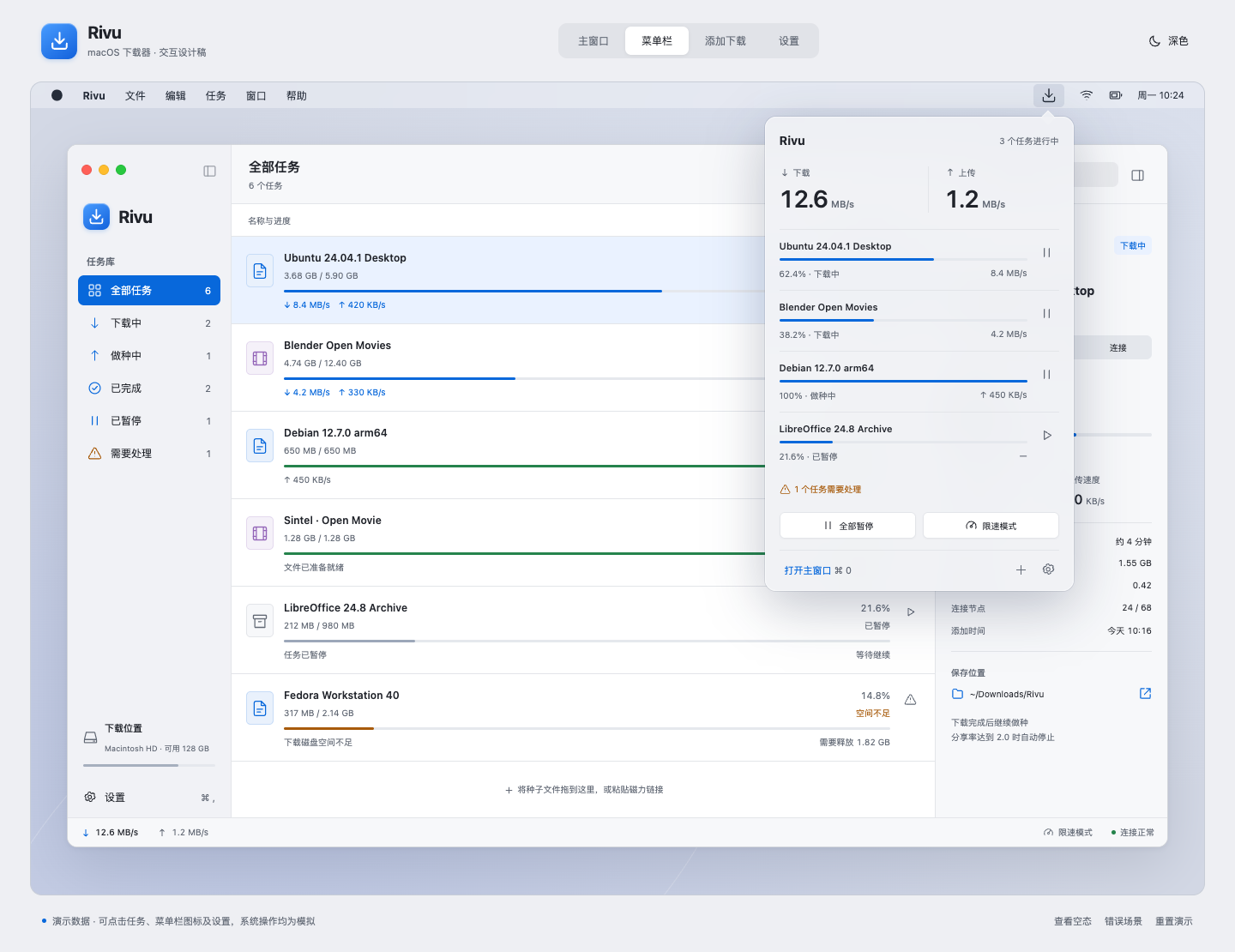Click 查看空态 in the footer
Viewport: 1235px width, 952px height.
pyautogui.click(x=1073, y=921)
